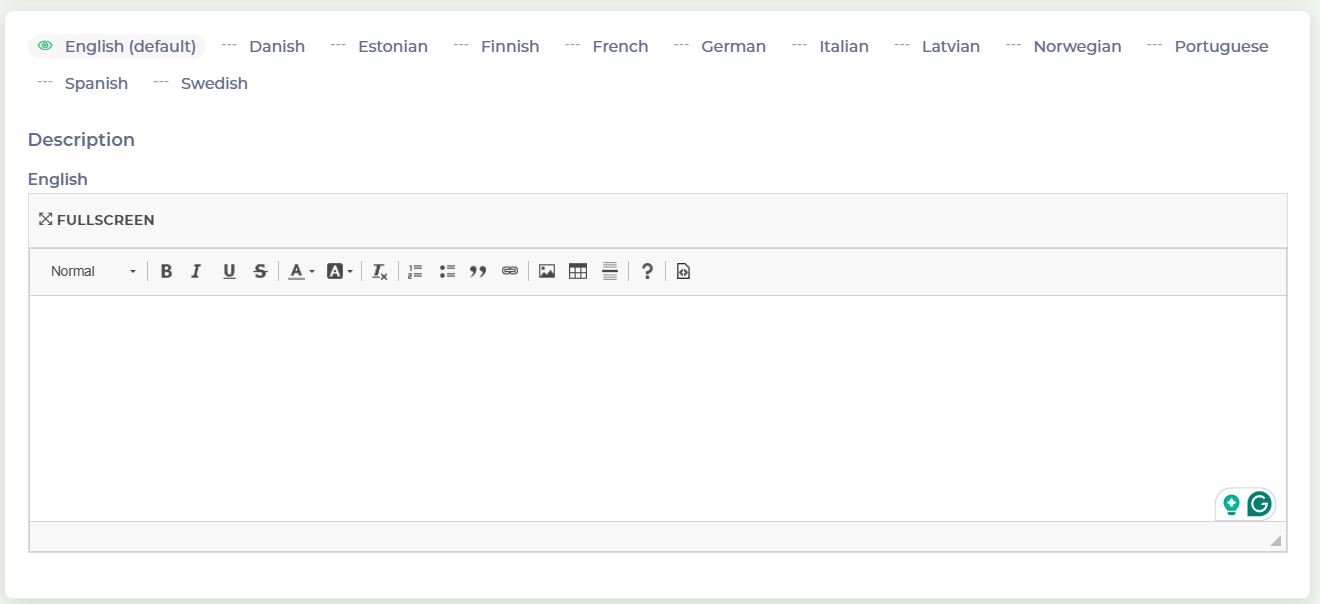Clear text formatting
Image resolution: width=1320 pixels, height=604 pixels.
380,271
